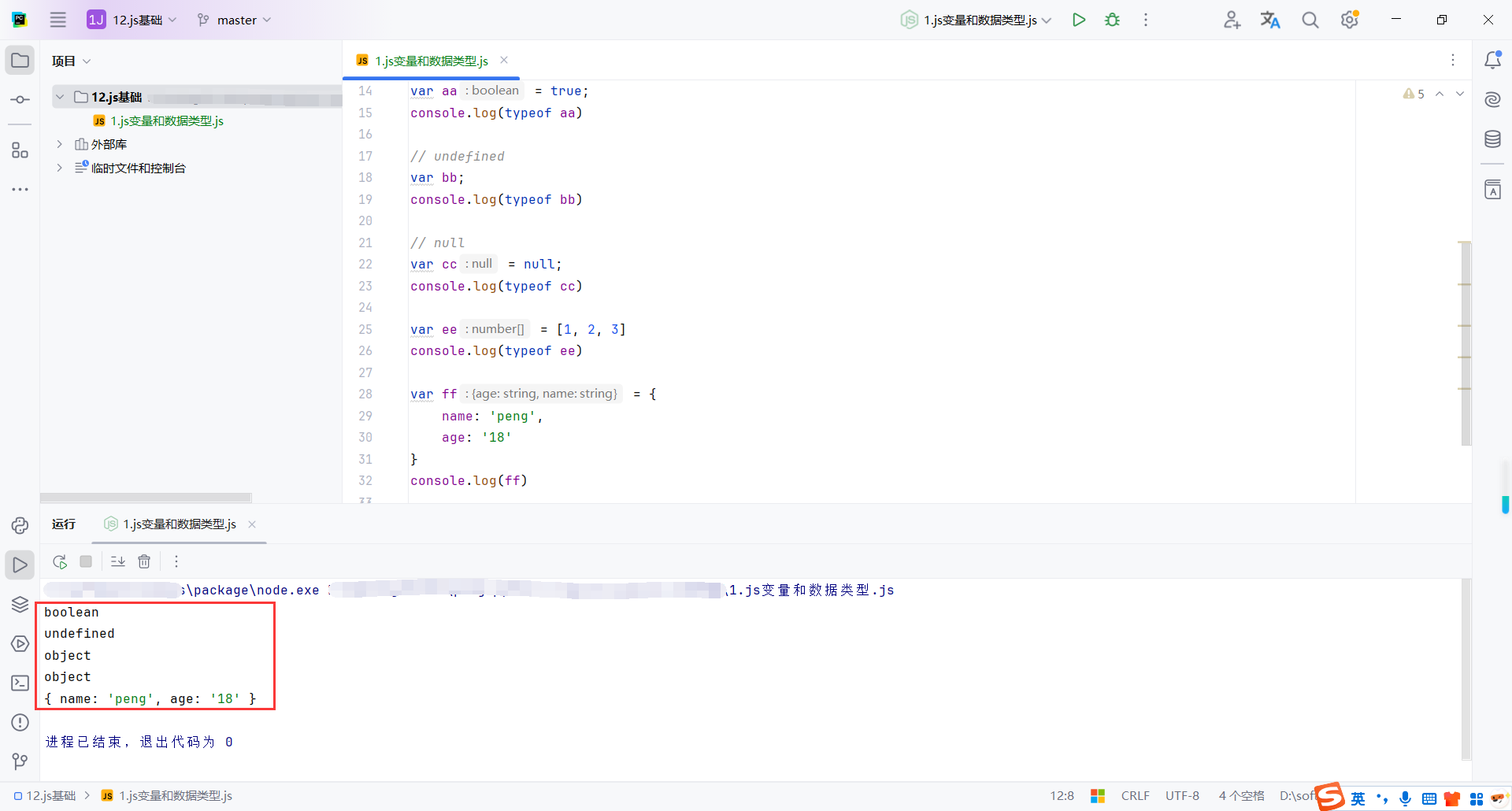Viewport: 1512px width, 811px height.
Task: Open the Database tool window
Action: click(x=1492, y=139)
